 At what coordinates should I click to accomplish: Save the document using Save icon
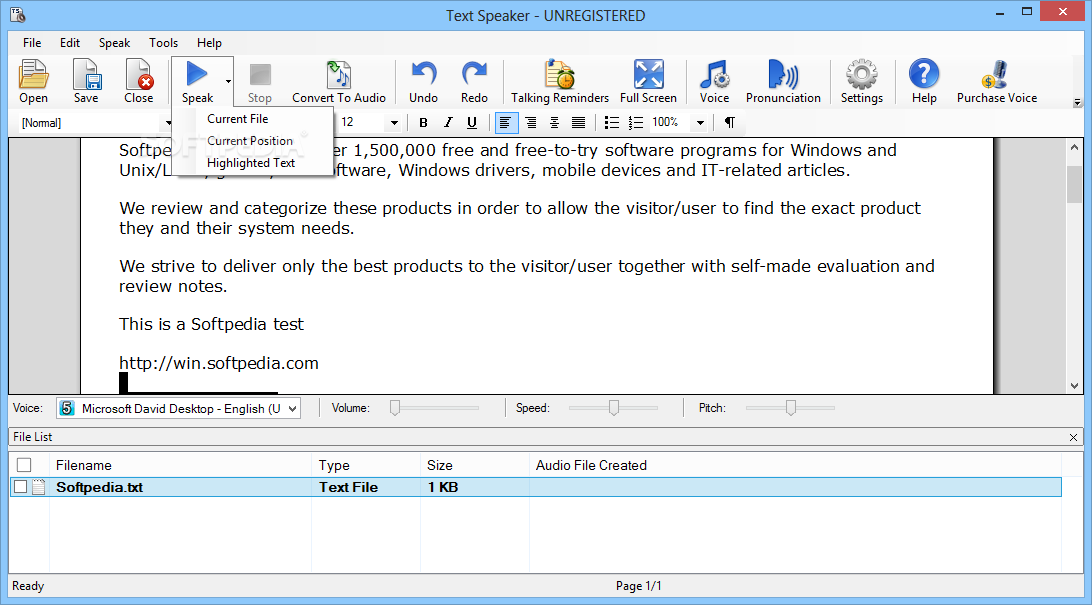click(x=86, y=81)
